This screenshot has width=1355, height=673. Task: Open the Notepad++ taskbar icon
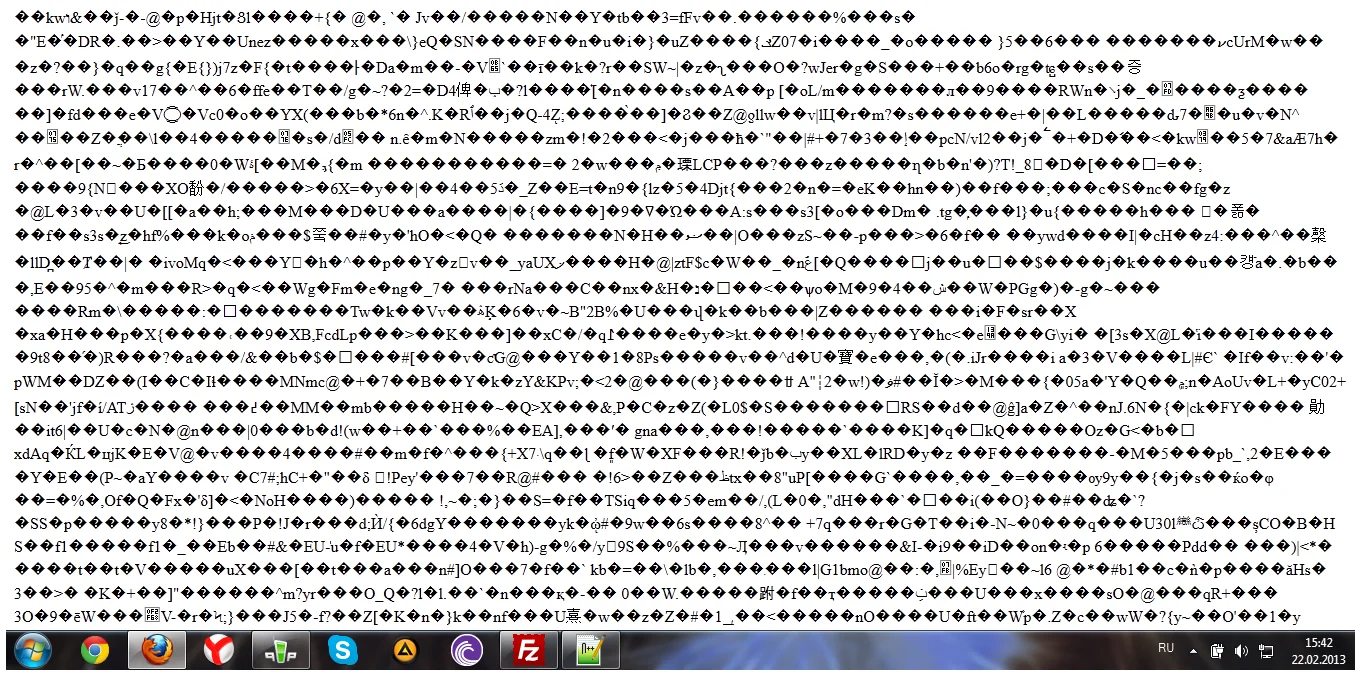(589, 652)
